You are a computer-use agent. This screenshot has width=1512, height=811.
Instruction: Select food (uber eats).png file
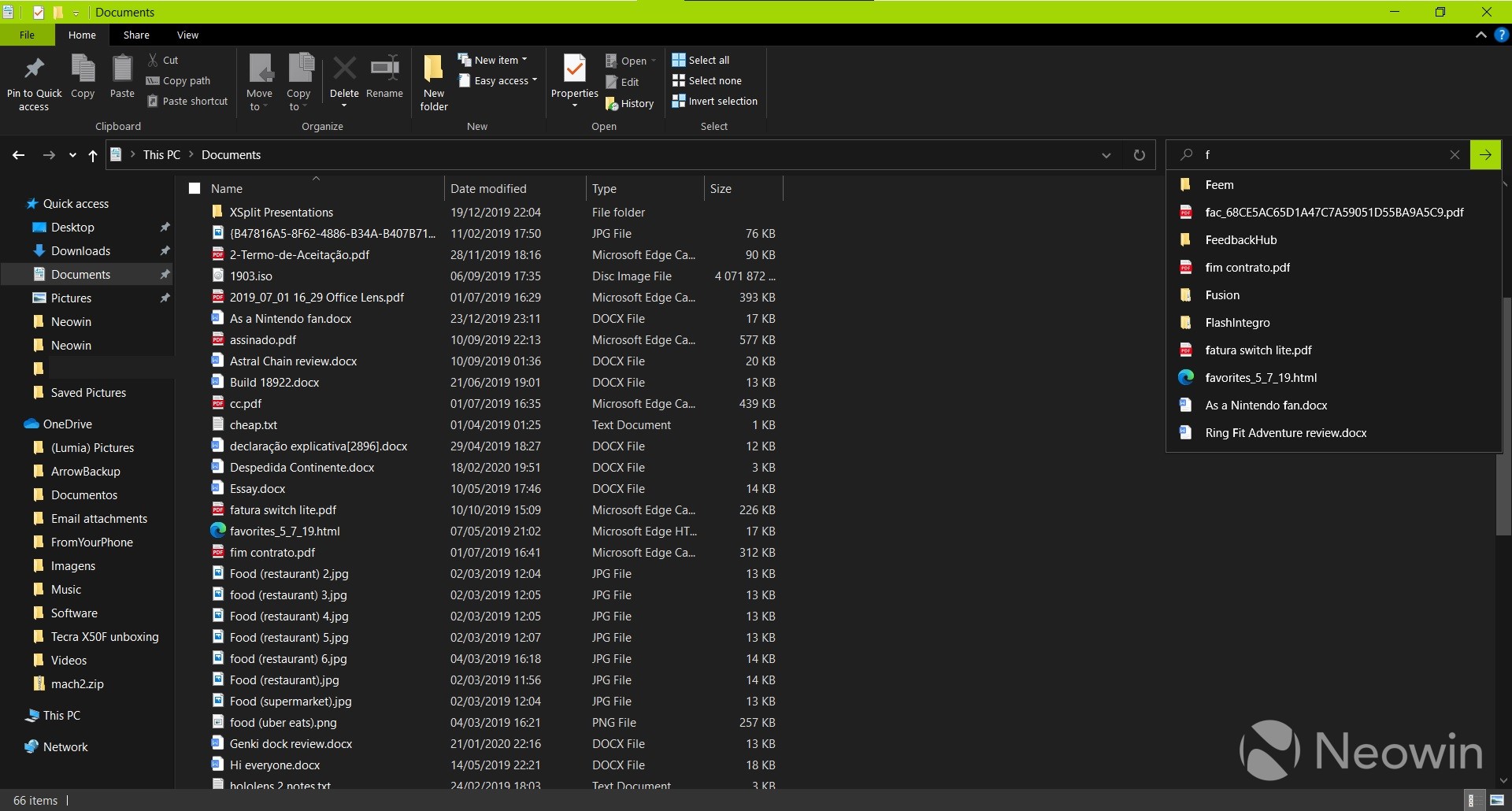point(283,723)
